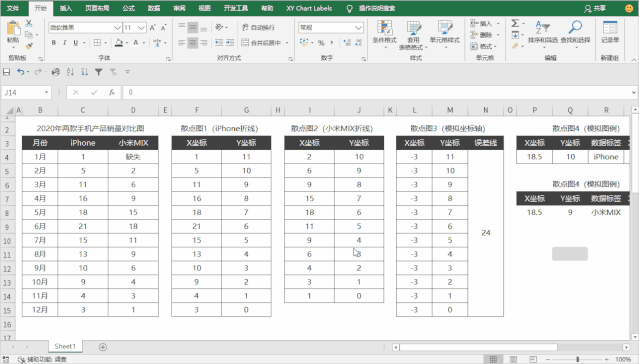This screenshot has width=639, height=364.
Task: Click the fx insert function icon
Action: point(112,93)
